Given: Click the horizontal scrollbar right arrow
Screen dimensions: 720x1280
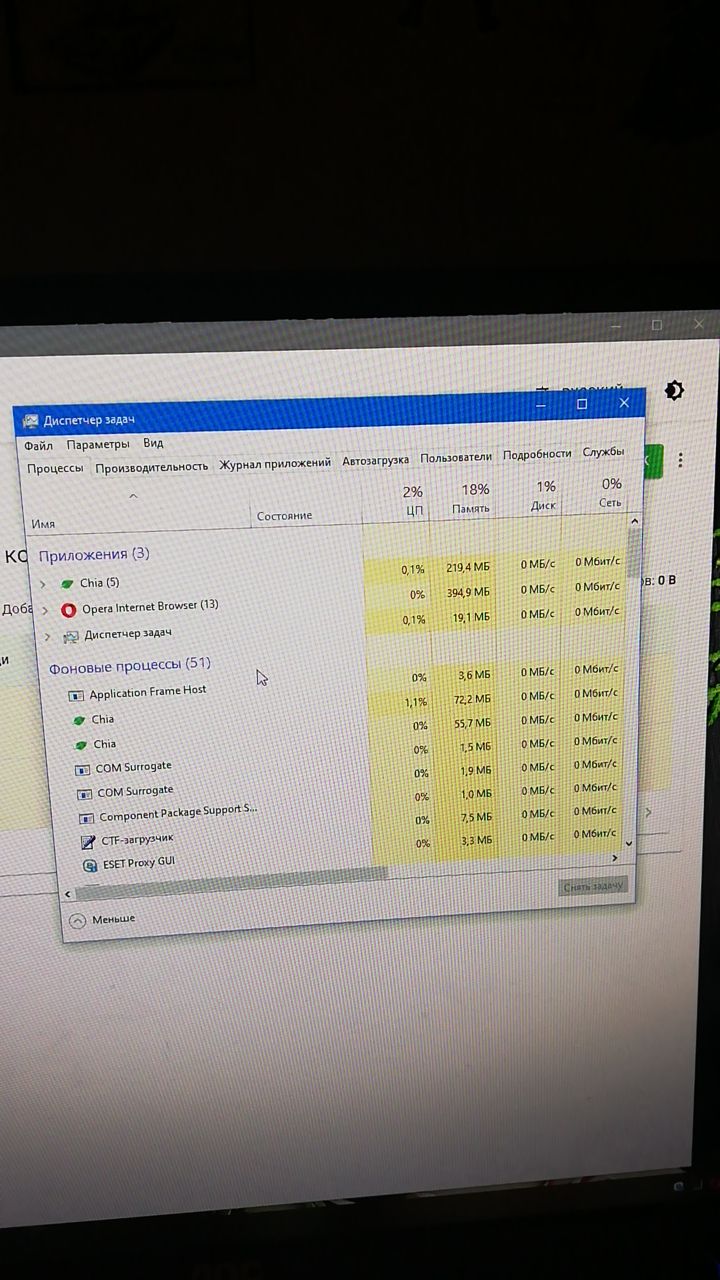Looking at the screenshot, I should coord(615,858).
